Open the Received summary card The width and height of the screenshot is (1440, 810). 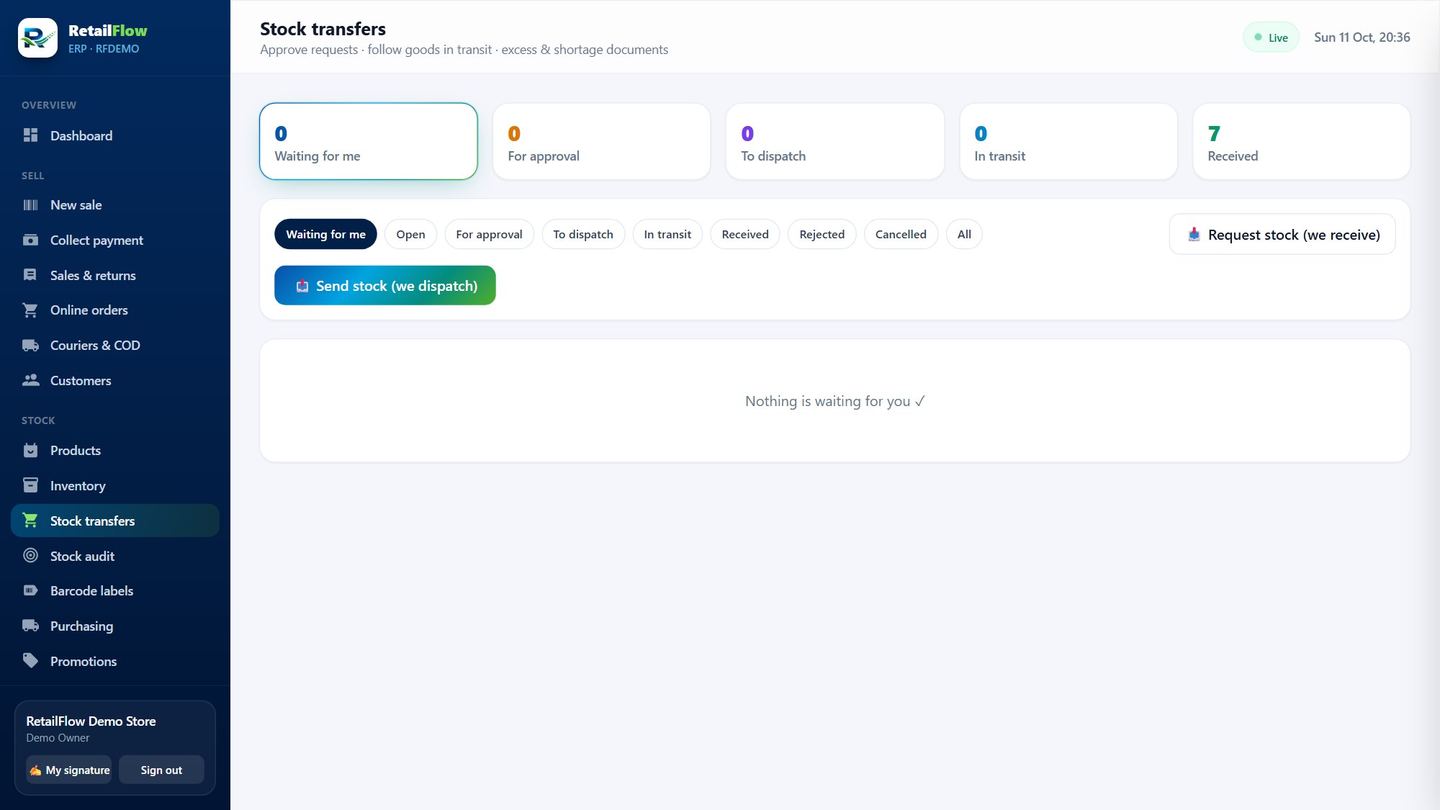pyautogui.click(x=1301, y=142)
